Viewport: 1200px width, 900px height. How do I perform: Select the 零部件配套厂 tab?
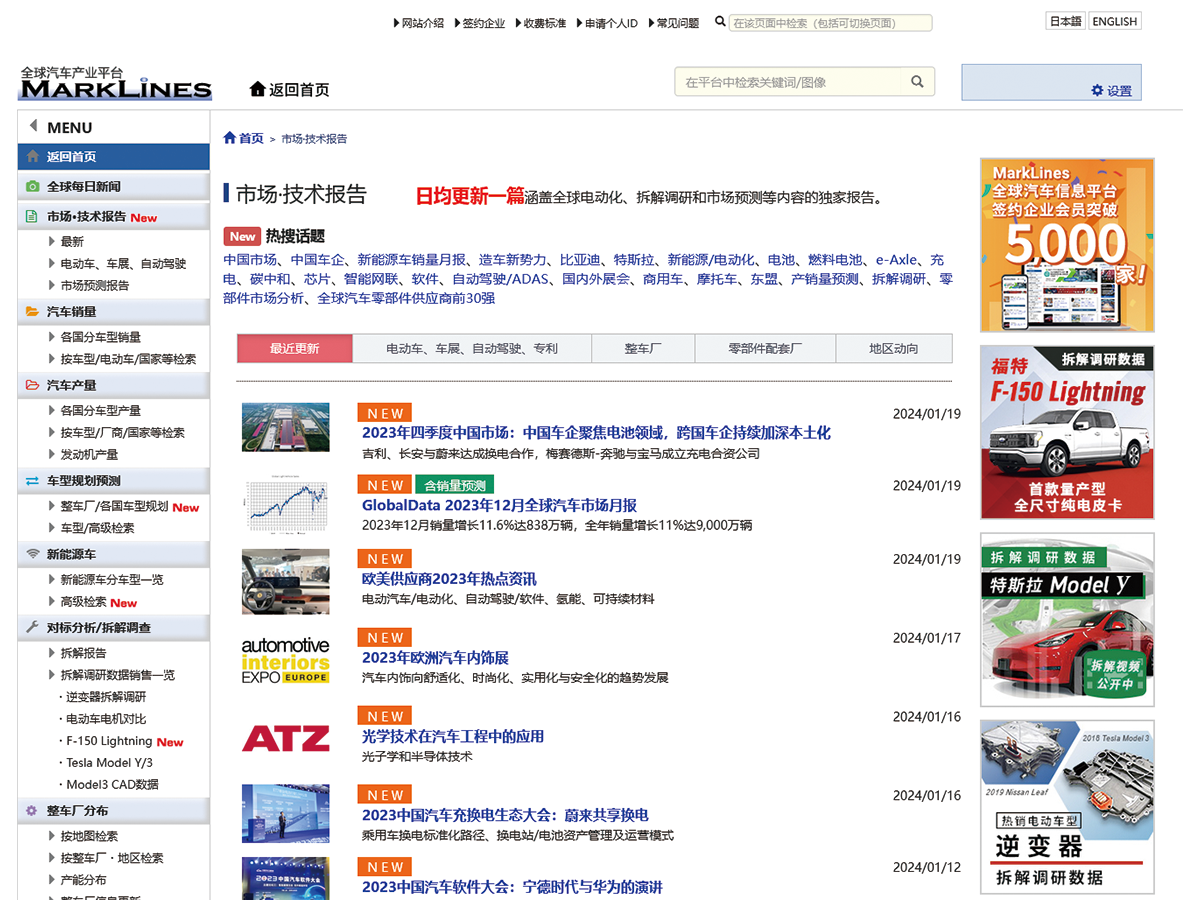point(765,348)
